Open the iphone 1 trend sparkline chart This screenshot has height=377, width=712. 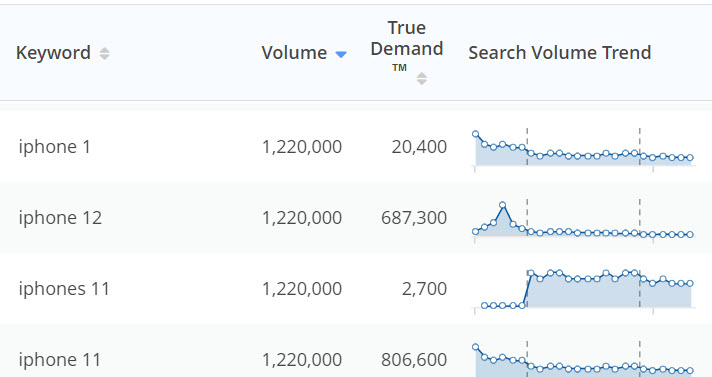point(583,150)
